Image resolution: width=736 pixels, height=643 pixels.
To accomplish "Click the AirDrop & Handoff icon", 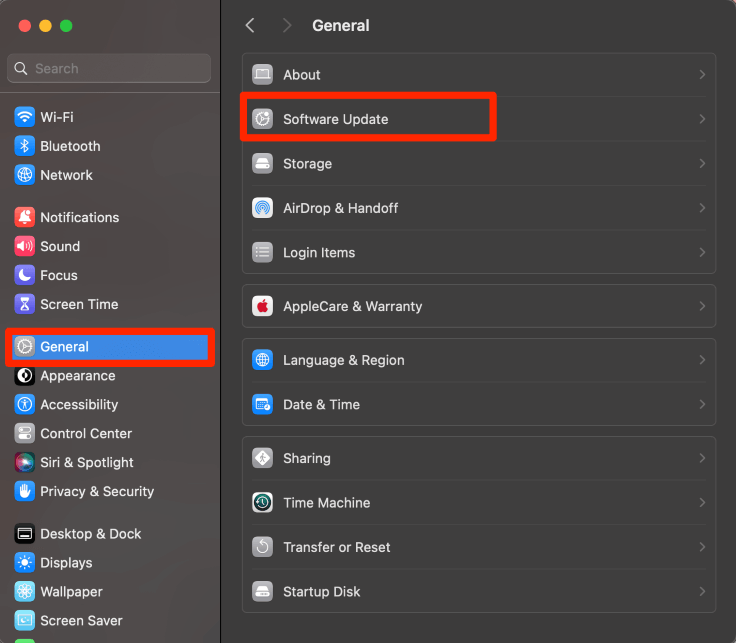I will pyautogui.click(x=262, y=208).
